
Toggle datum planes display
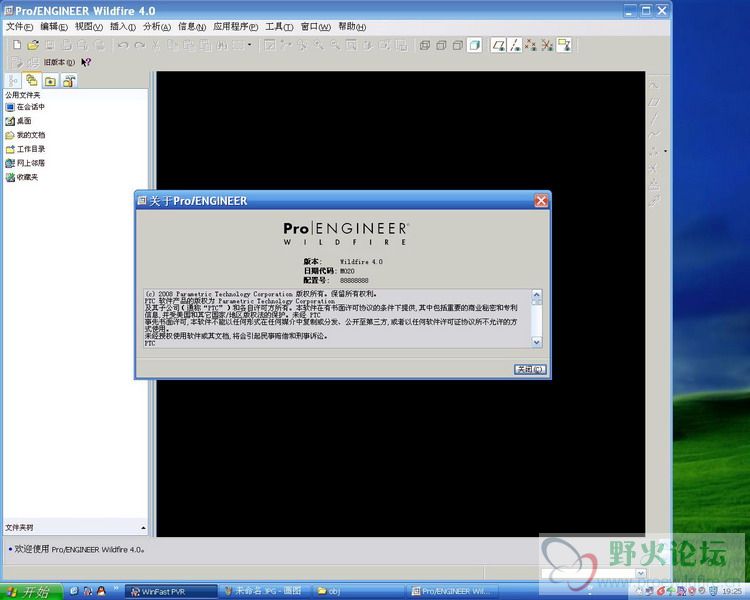(x=498, y=45)
